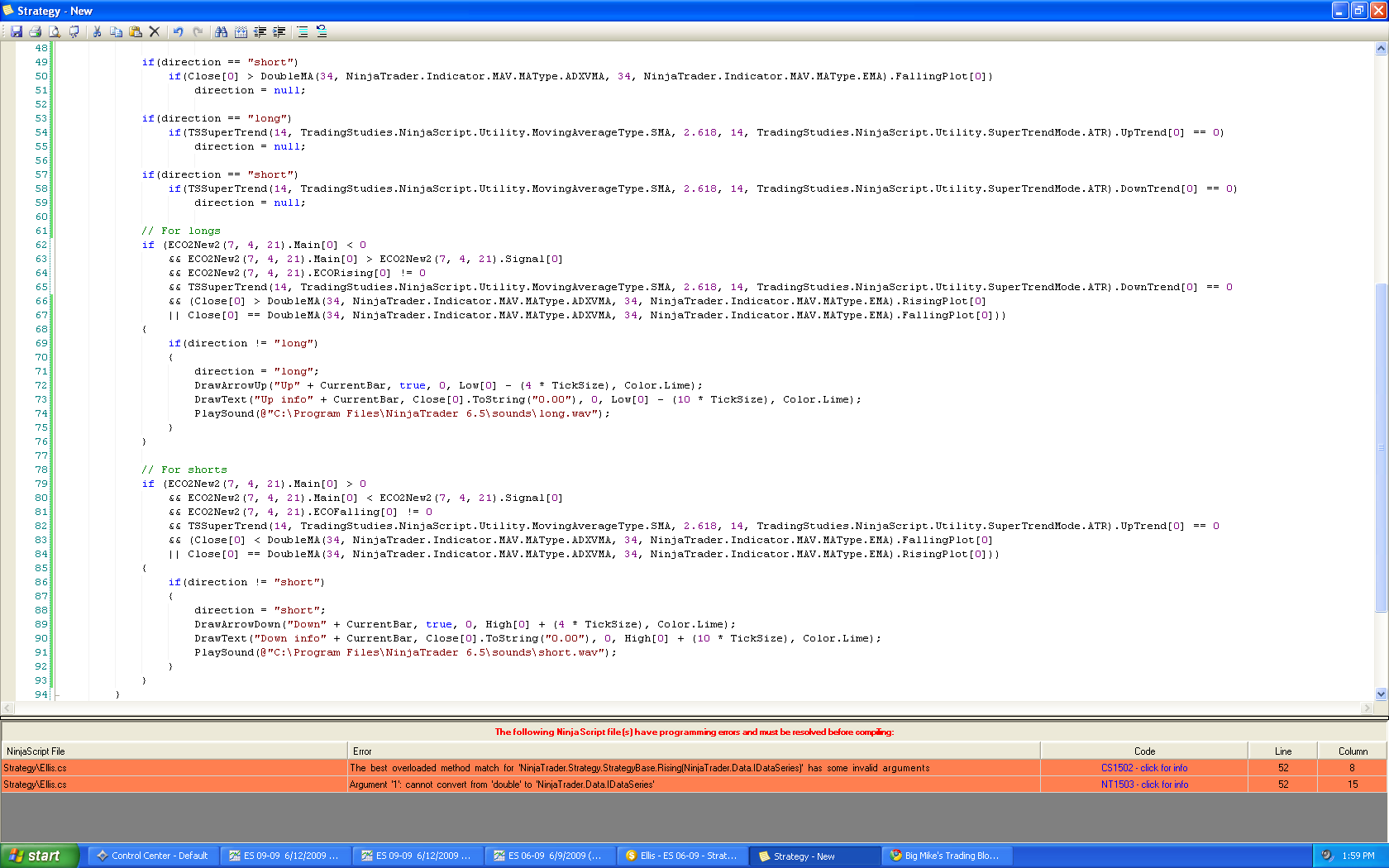1389x868 pixels.
Task: Click line number 66 in the gutter
Action: [41, 301]
